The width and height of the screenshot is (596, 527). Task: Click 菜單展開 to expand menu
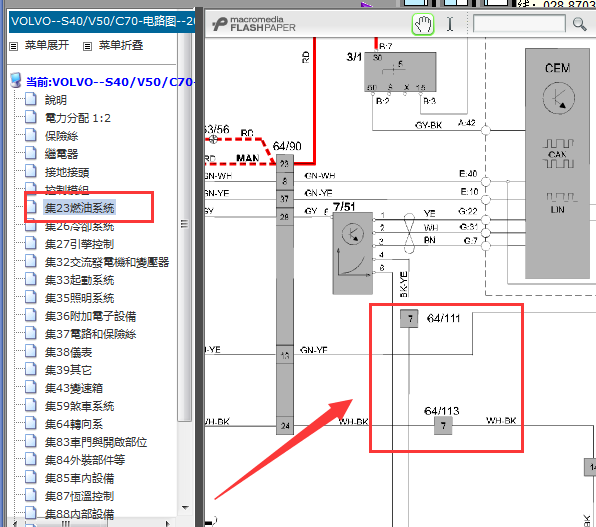(47, 45)
